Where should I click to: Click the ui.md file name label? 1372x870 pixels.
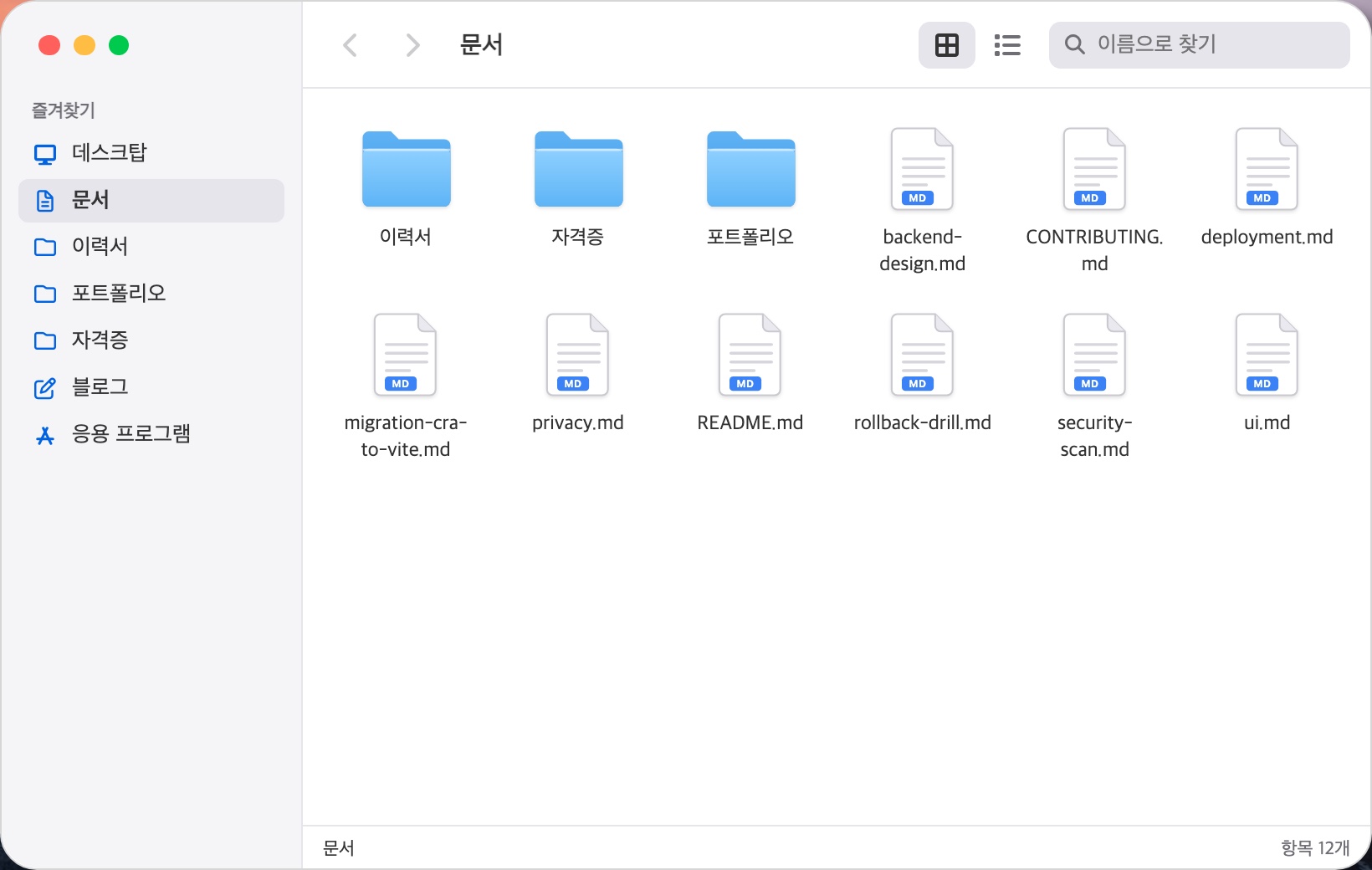coord(1267,422)
